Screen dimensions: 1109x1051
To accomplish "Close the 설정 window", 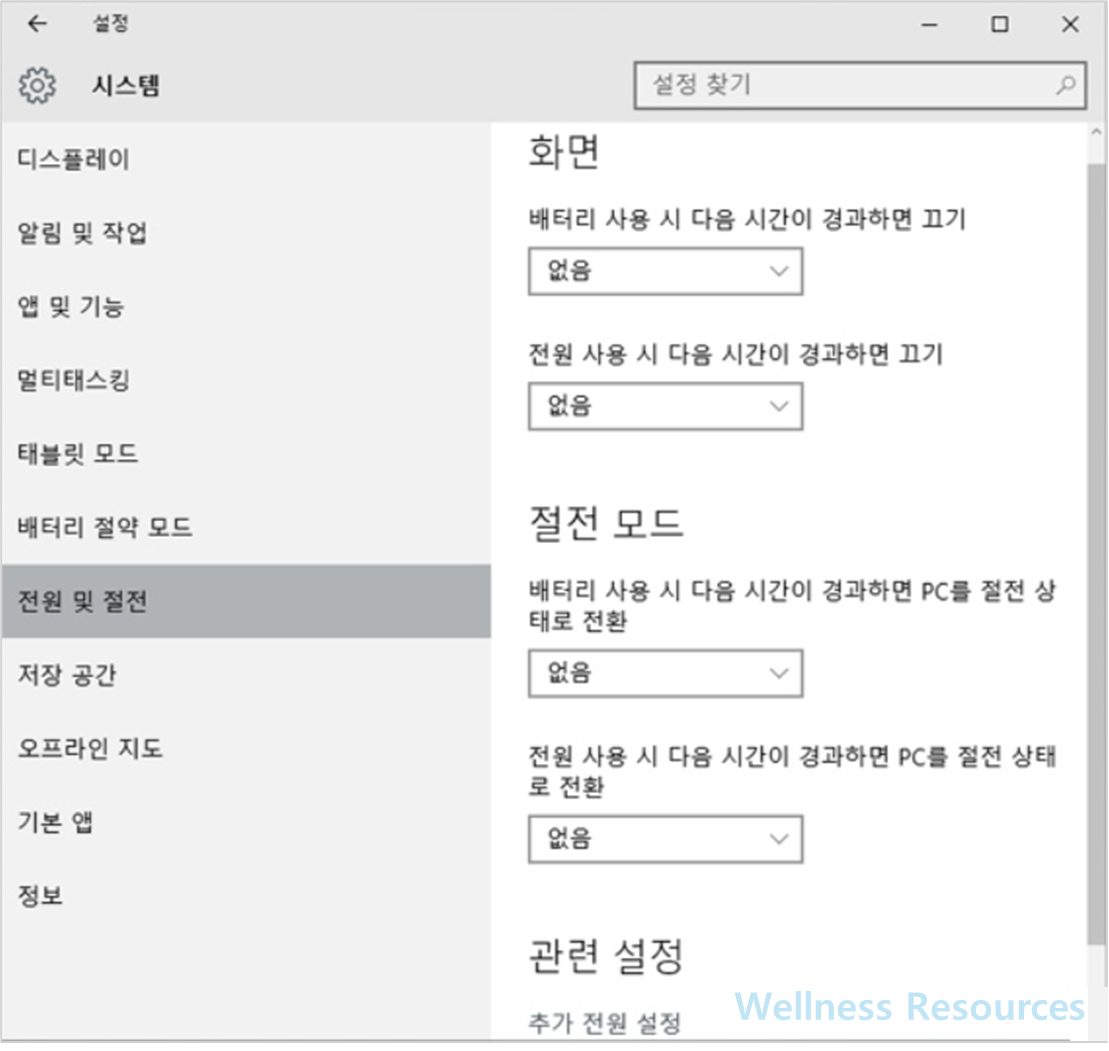I will pos(1070,25).
